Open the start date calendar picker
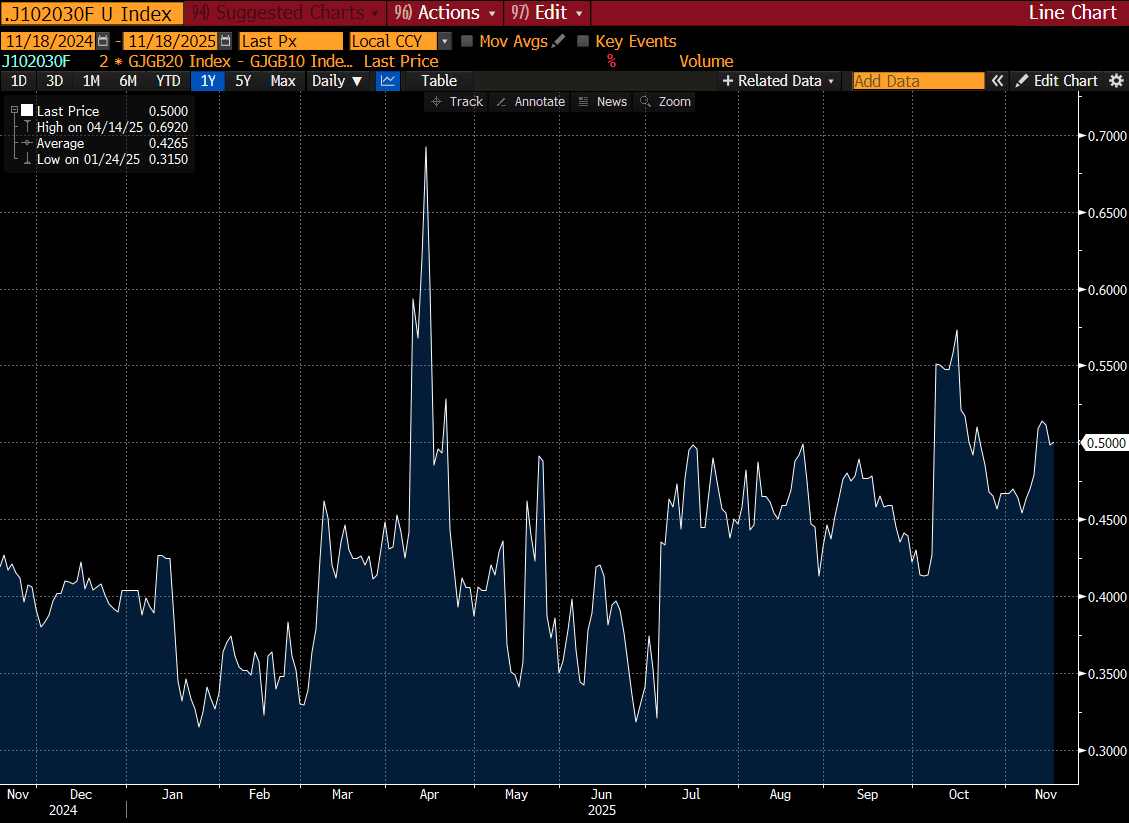Screen dimensions: 1129x823 pyautogui.click(x=103, y=41)
